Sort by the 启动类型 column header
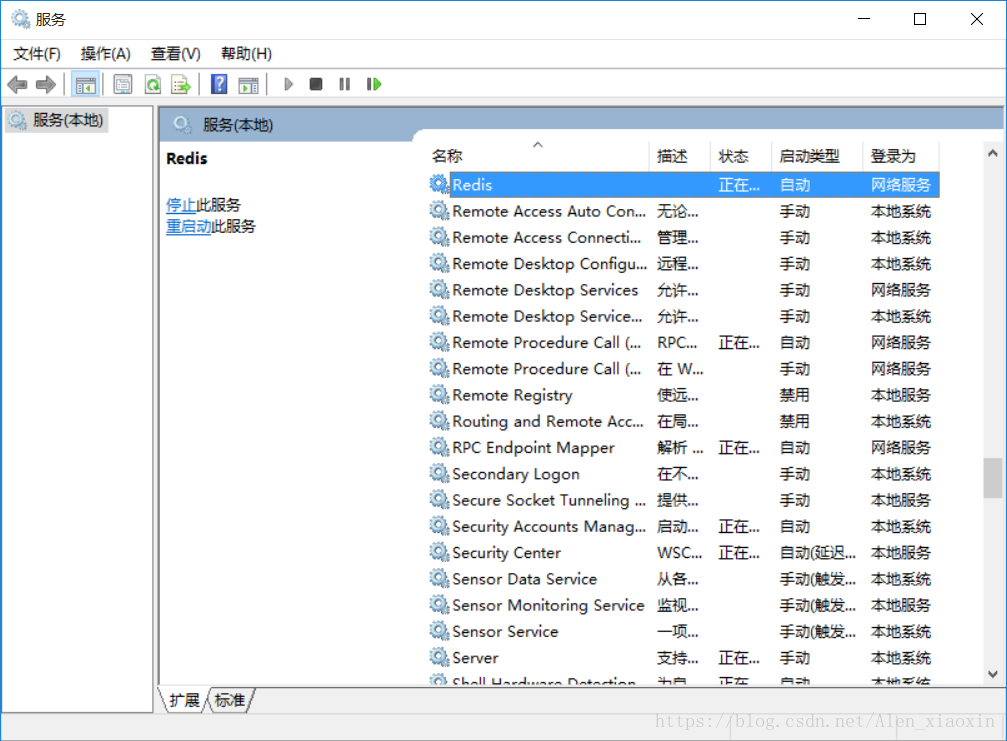 click(809, 156)
